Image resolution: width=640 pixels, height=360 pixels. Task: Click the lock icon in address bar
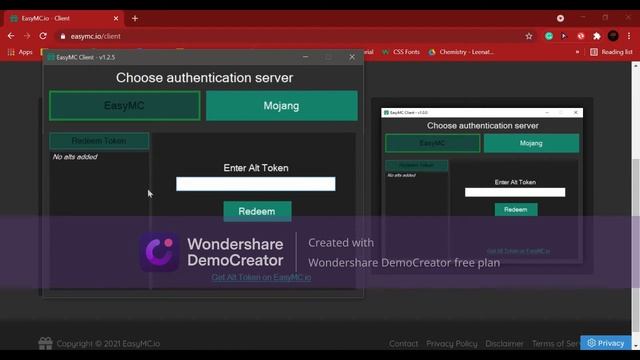[x=62, y=36]
